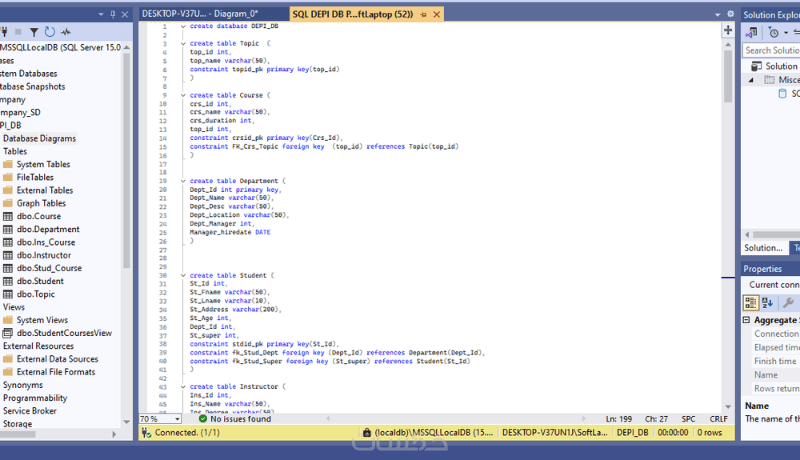The height and width of the screenshot is (460, 800).
Task: Collapse the create table Course block
Action: click(x=183, y=95)
